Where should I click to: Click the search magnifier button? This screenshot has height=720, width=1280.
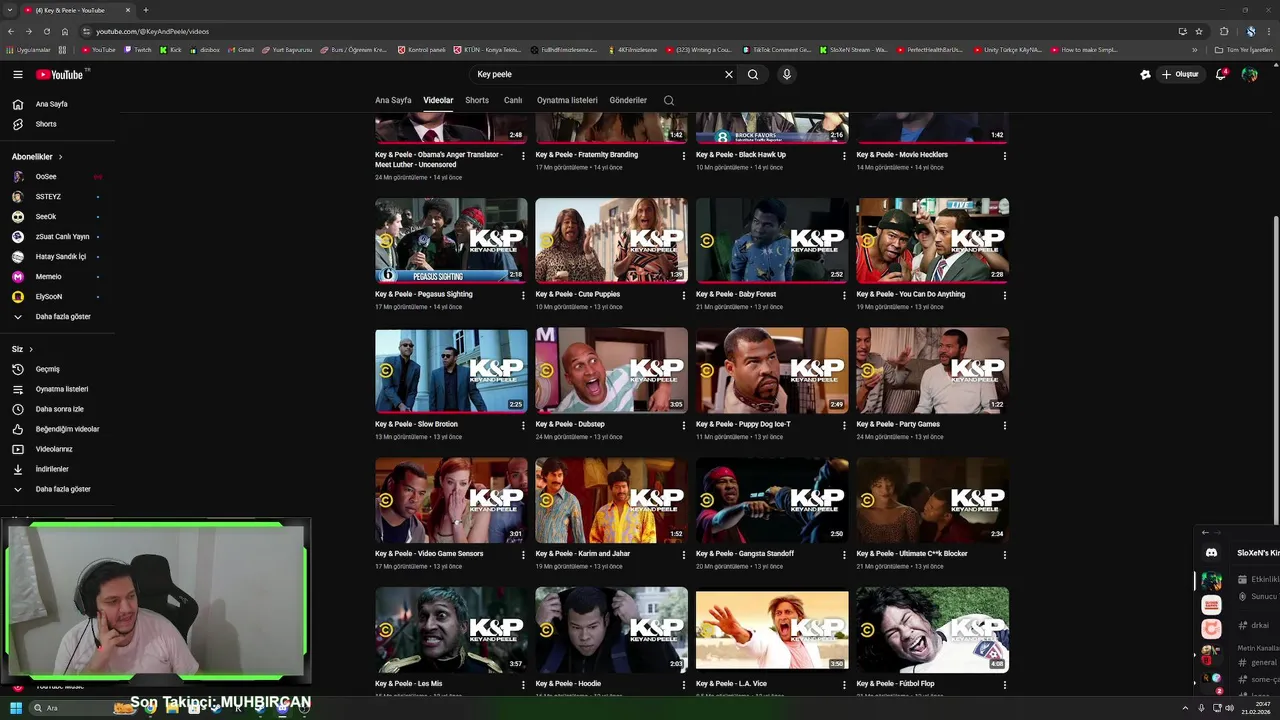pos(753,74)
